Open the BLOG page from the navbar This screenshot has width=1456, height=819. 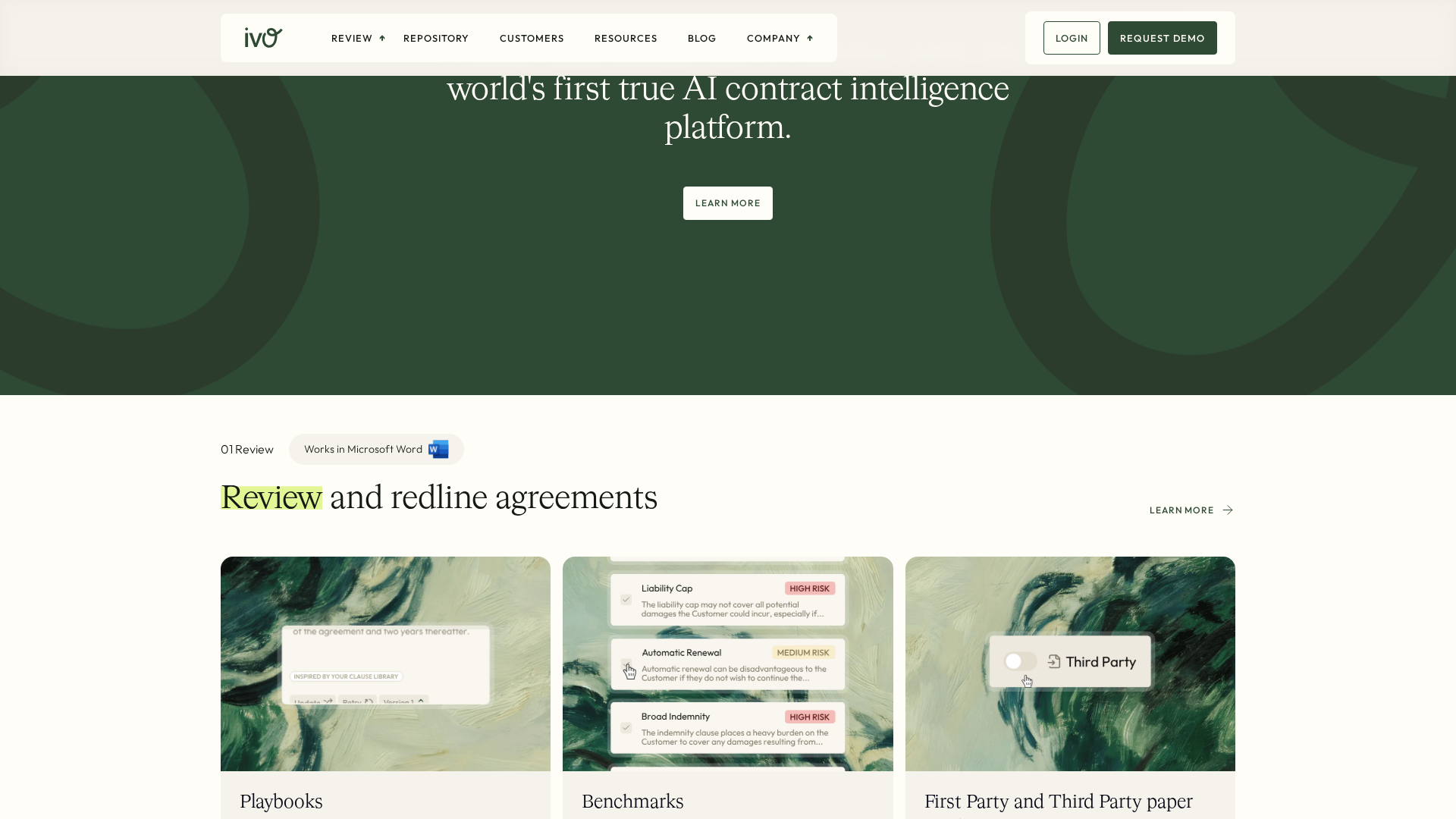click(701, 38)
